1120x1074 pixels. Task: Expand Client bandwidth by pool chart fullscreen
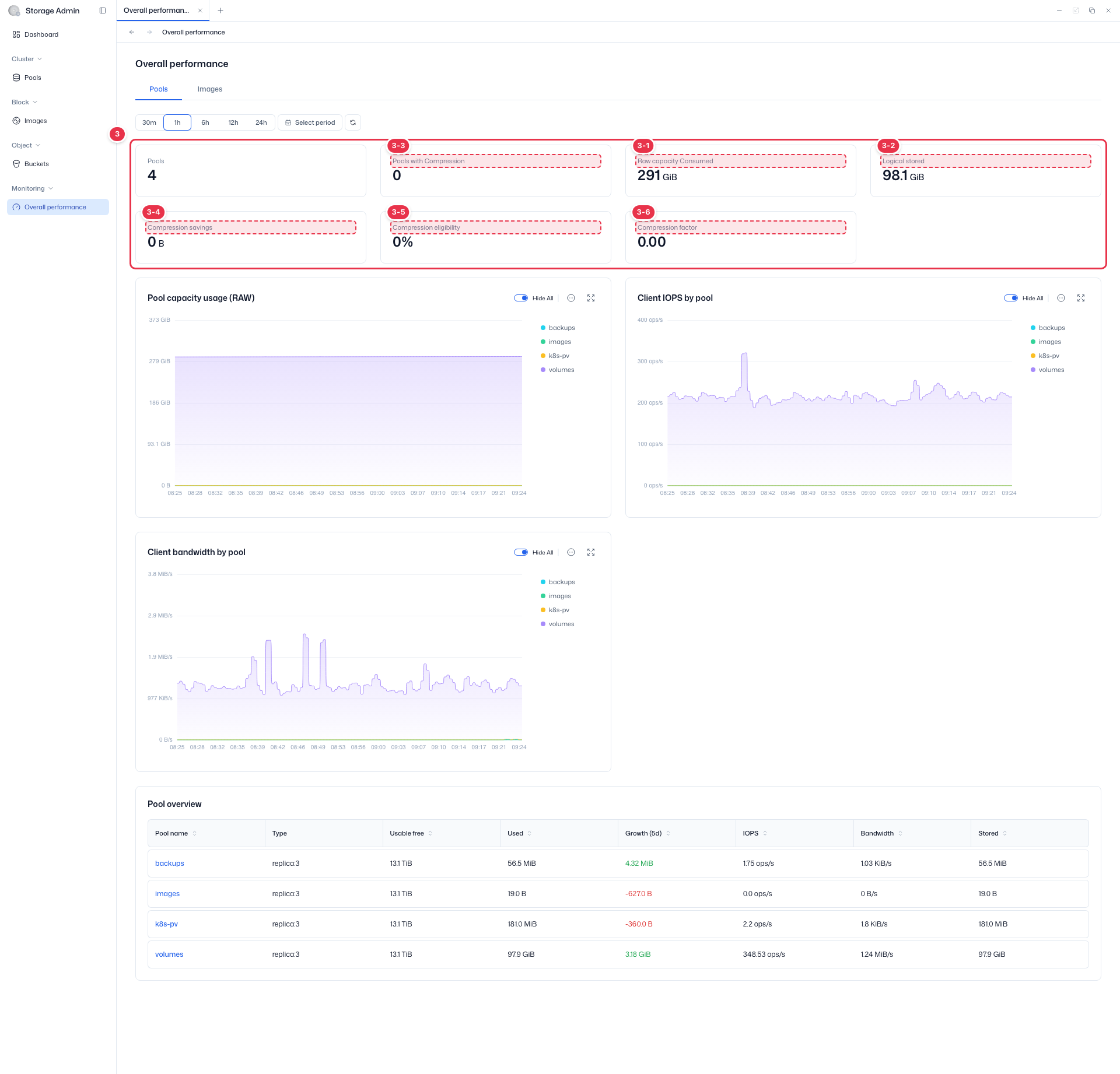coord(591,552)
